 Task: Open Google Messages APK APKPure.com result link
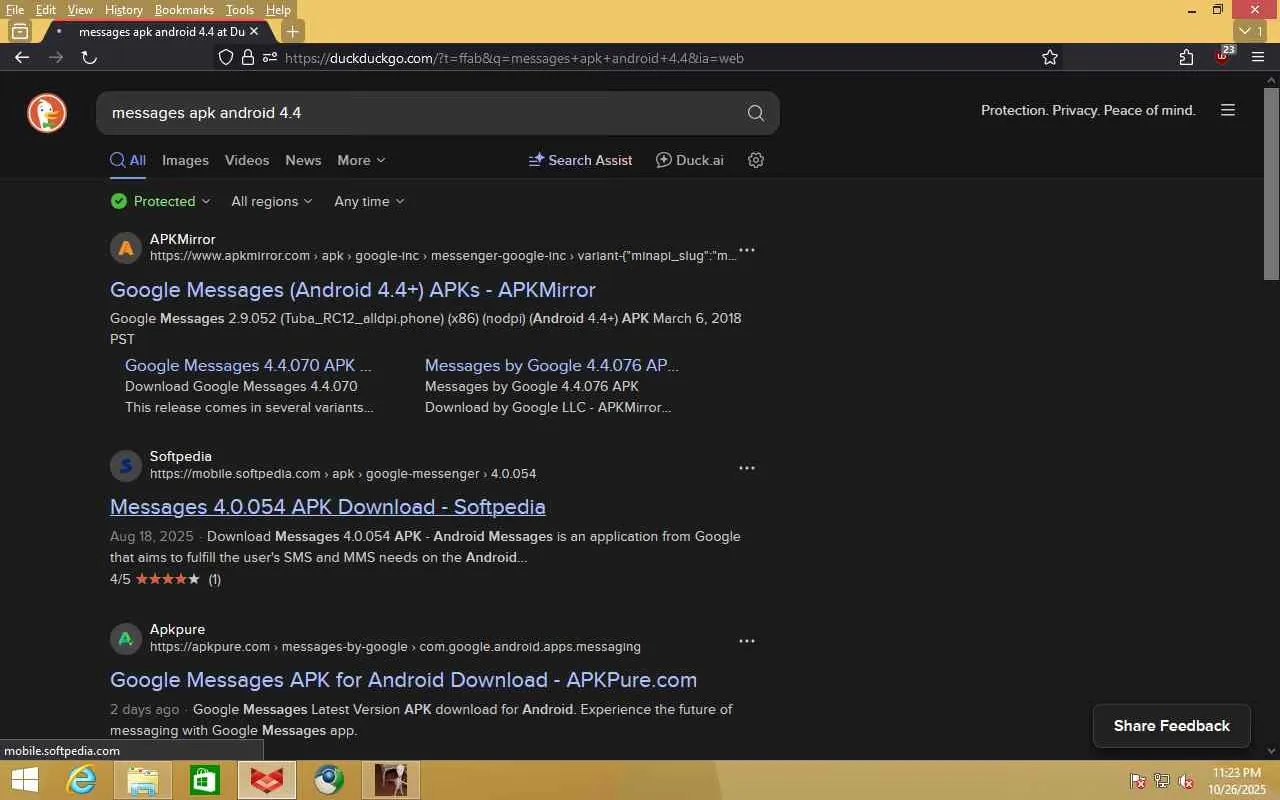pyautogui.click(x=404, y=680)
